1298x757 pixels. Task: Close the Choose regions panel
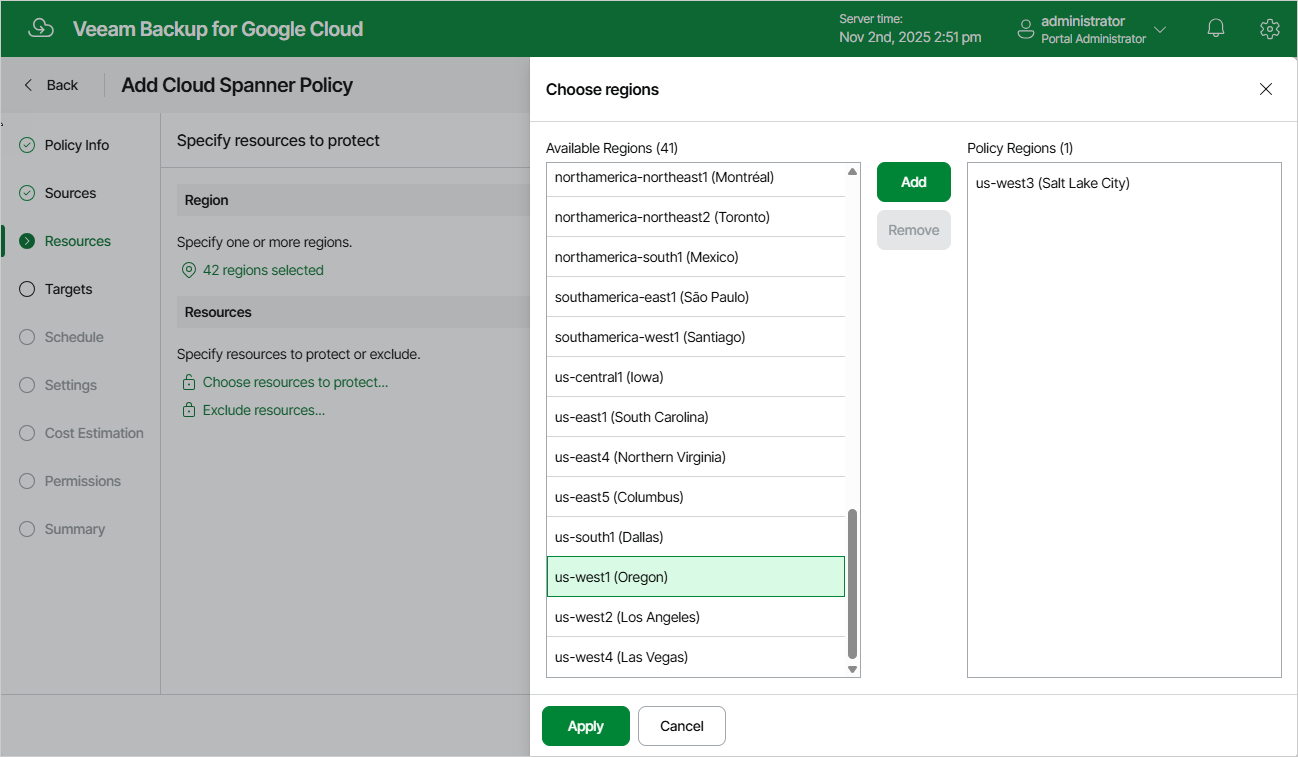coord(1266,89)
